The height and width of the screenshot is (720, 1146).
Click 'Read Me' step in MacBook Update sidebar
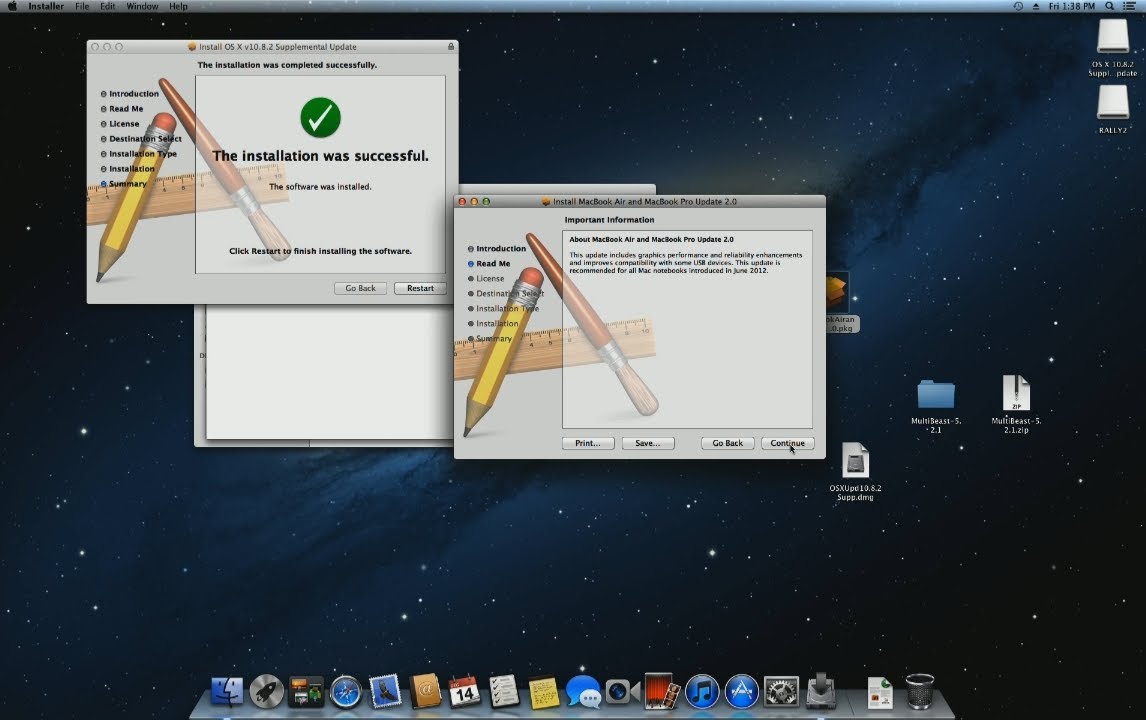(x=493, y=263)
